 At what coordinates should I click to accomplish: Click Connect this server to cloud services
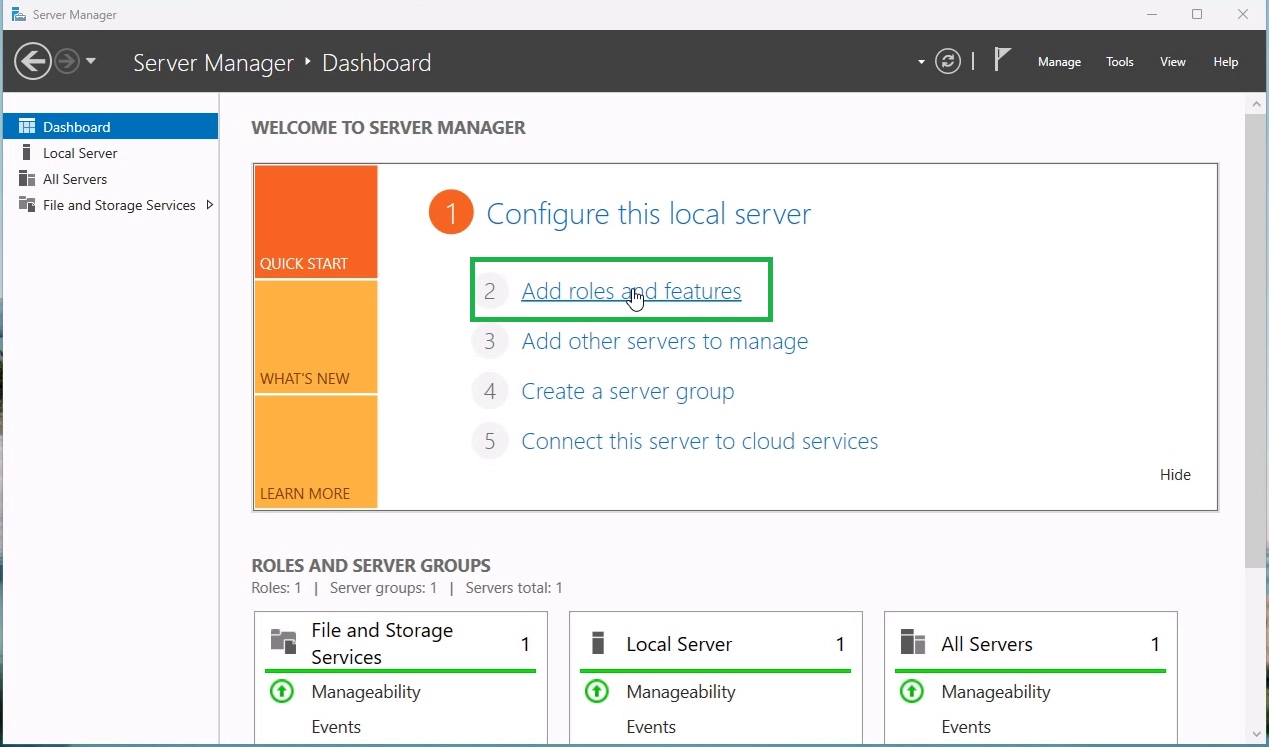tap(700, 441)
